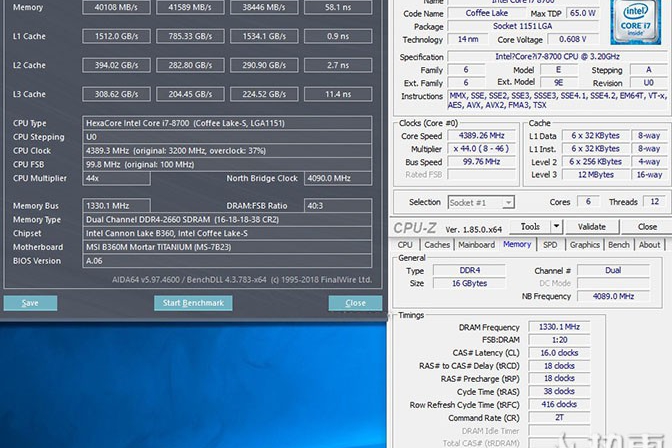The height and width of the screenshot is (448, 672).
Task: Open the Mainboard tab
Action: 476,245
